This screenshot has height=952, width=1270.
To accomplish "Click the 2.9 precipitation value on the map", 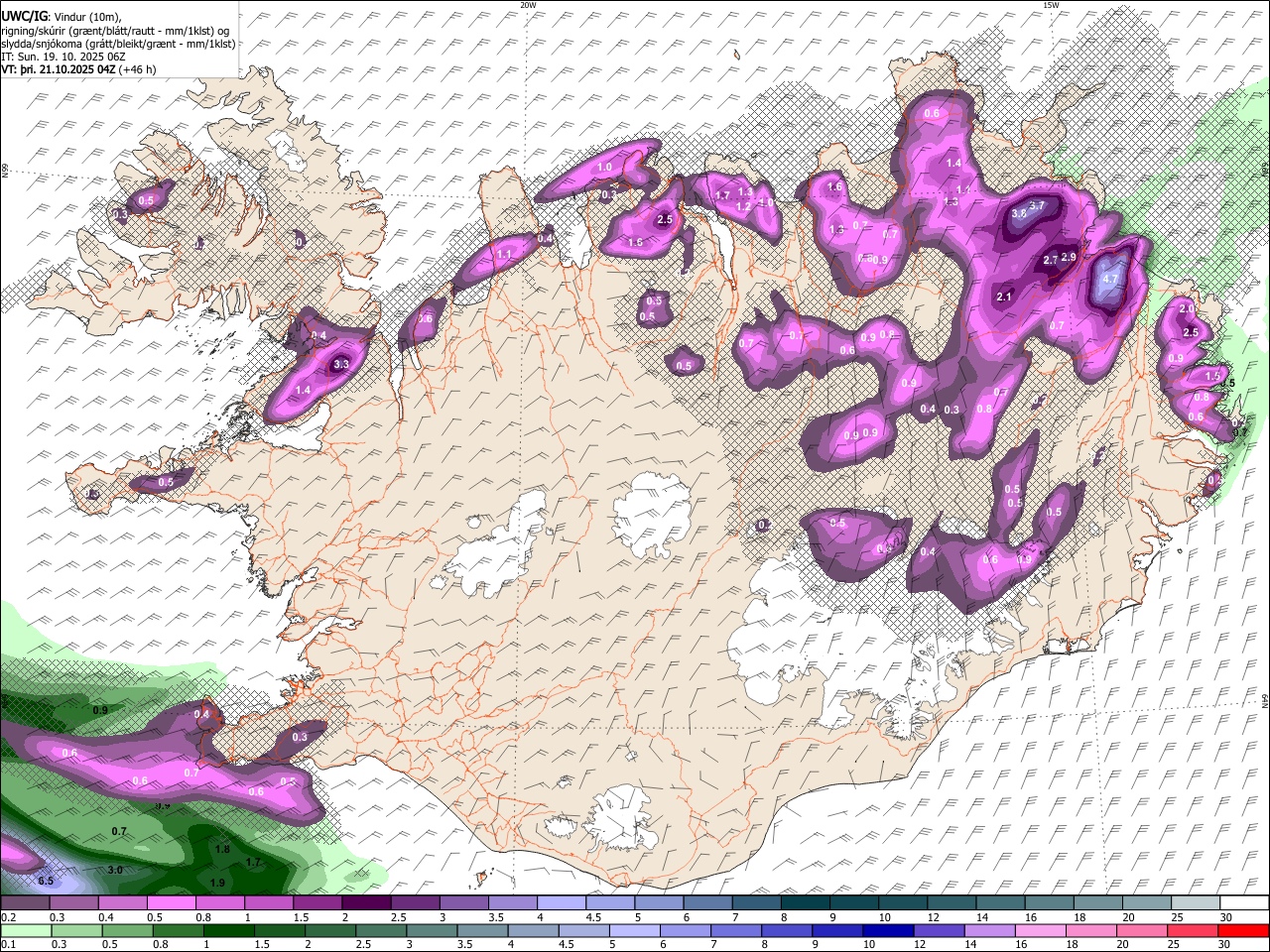I will [1069, 257].
